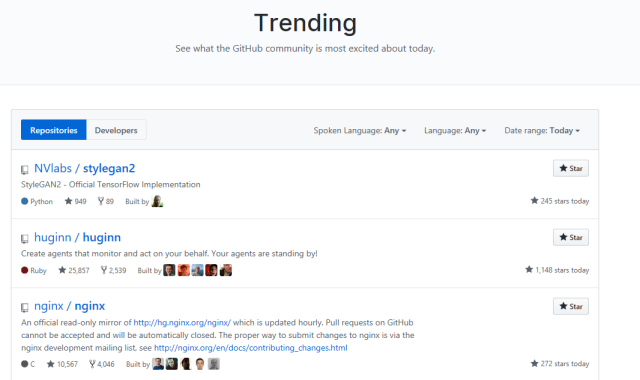
Task: Star the huginn repository
Action: (571, 237)
